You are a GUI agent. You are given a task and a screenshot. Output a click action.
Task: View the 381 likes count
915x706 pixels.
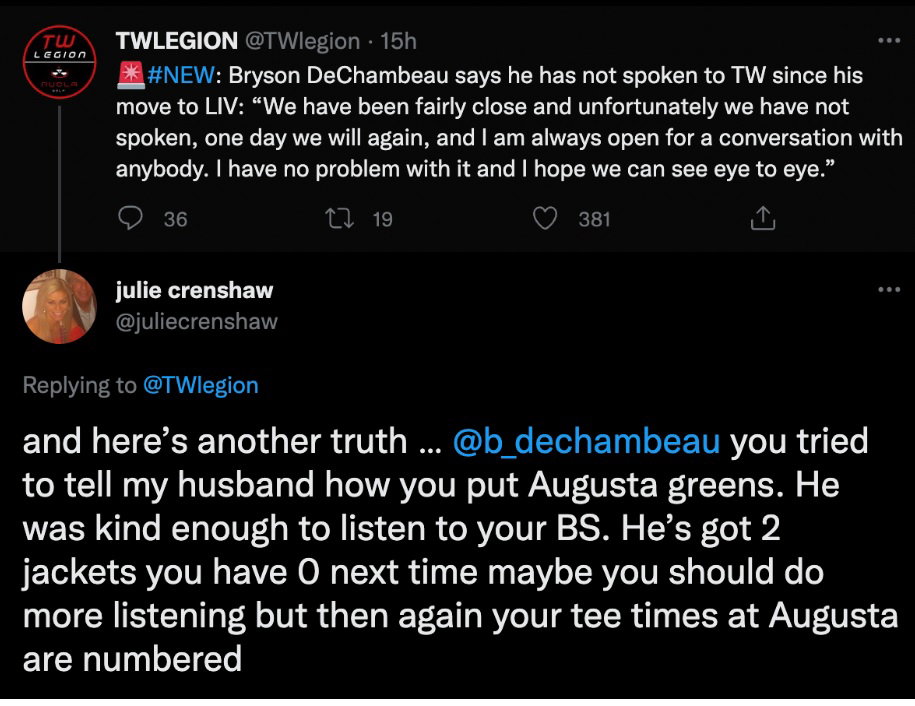592,218
